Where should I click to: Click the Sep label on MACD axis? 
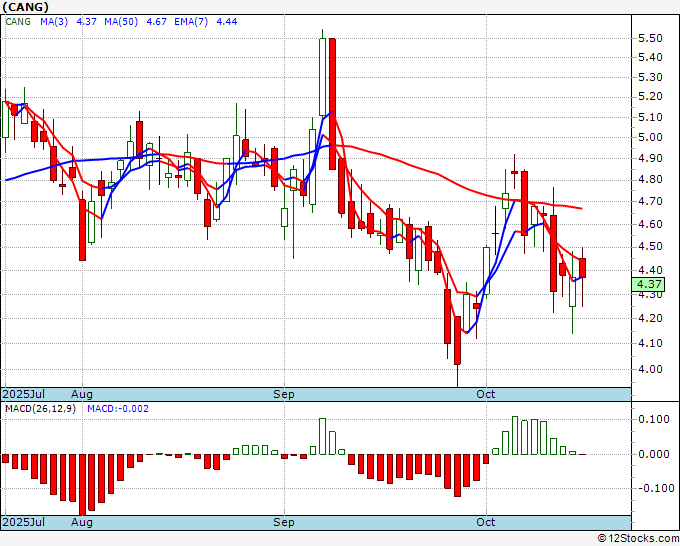(x=284, y=522)
